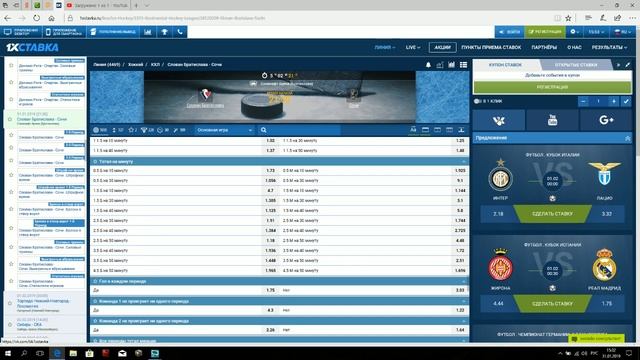
Task: Click the КХЛ breadcrumb link
Action: (x=155, y=64)
